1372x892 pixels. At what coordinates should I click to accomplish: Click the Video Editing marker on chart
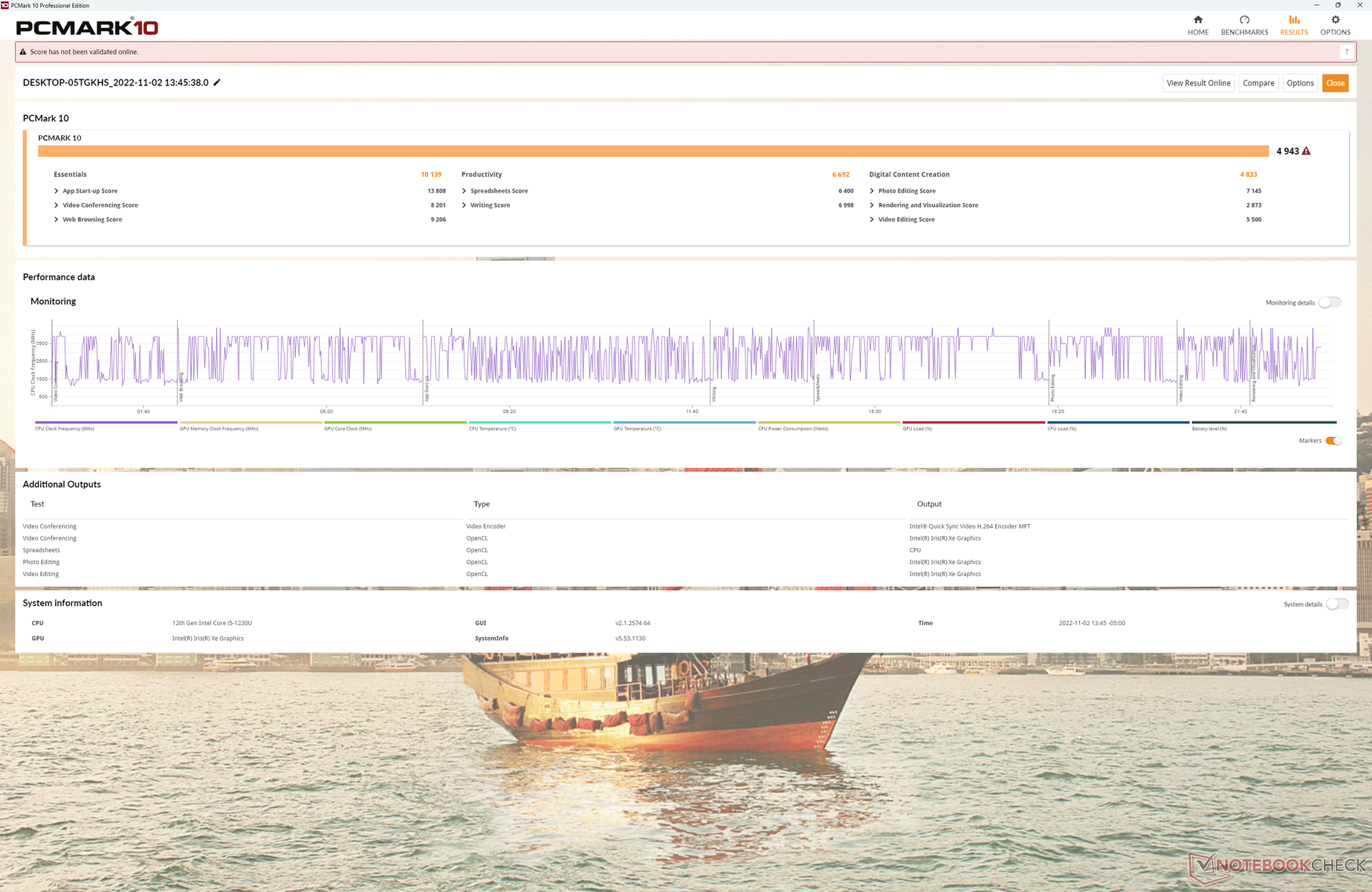pos(1181,388)
